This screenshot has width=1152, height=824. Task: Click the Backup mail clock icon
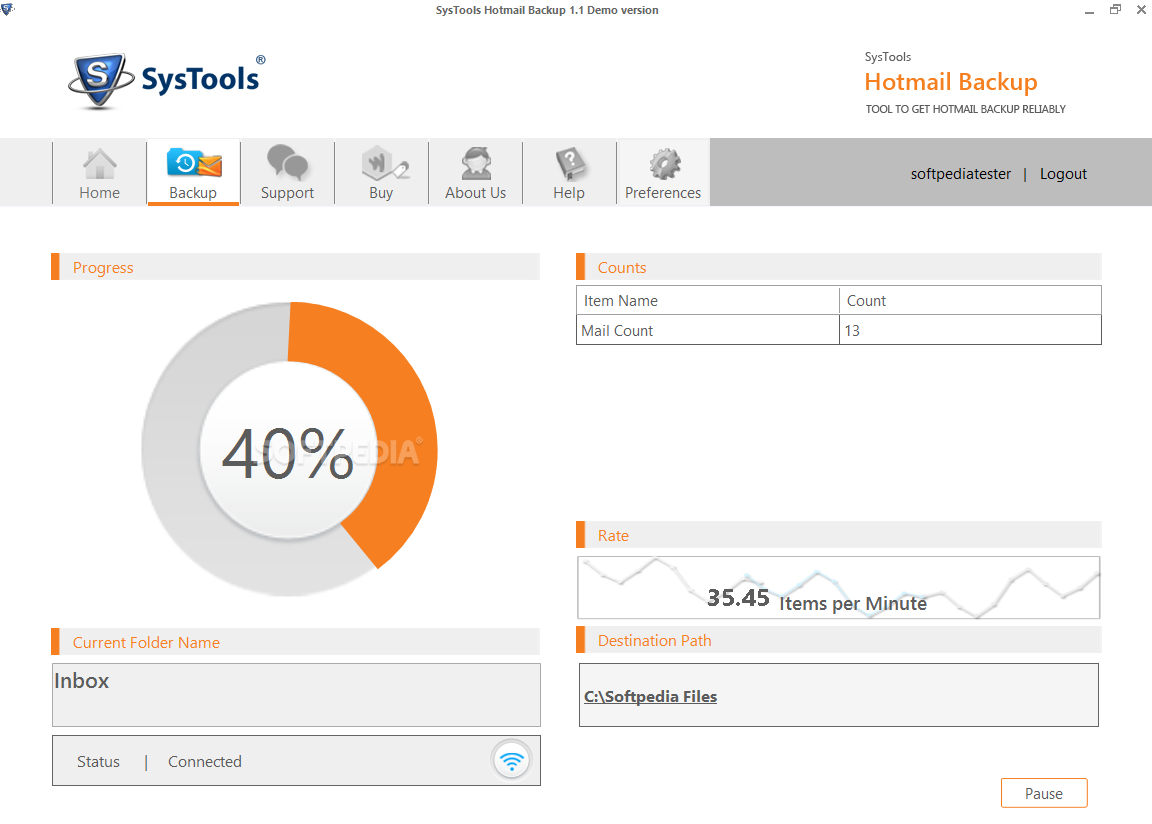[194, 162]
